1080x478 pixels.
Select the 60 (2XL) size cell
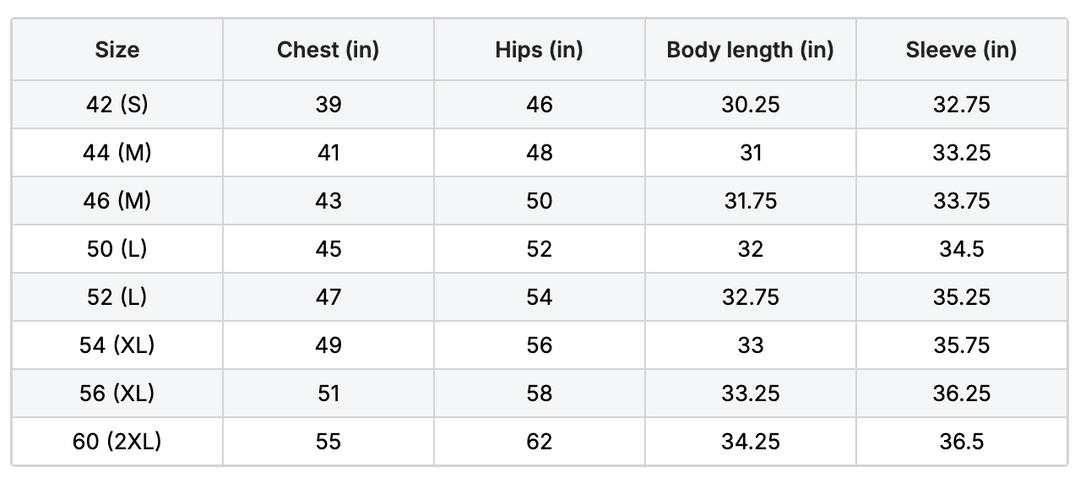(117, 441)
